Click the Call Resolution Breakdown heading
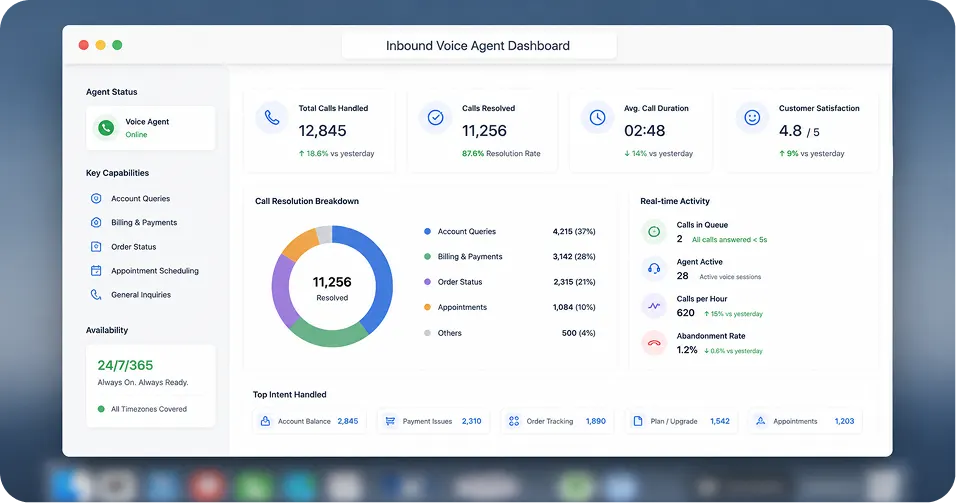This screenshot has width=956, height=503. [307, 201]
